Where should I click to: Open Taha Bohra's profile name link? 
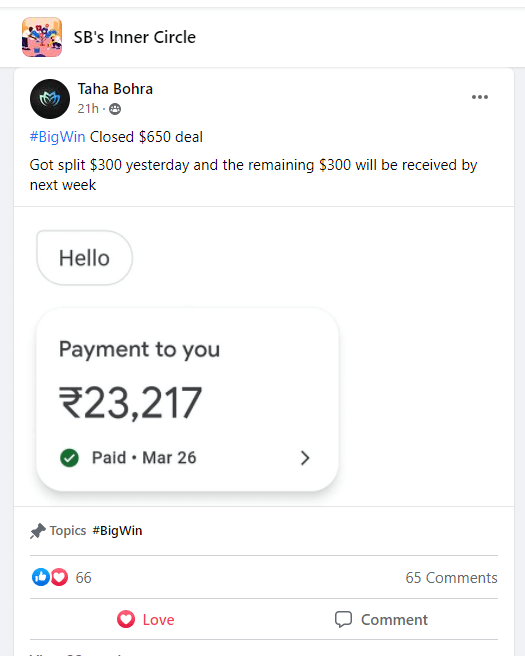pyautogui.click(x=115, y=89)
